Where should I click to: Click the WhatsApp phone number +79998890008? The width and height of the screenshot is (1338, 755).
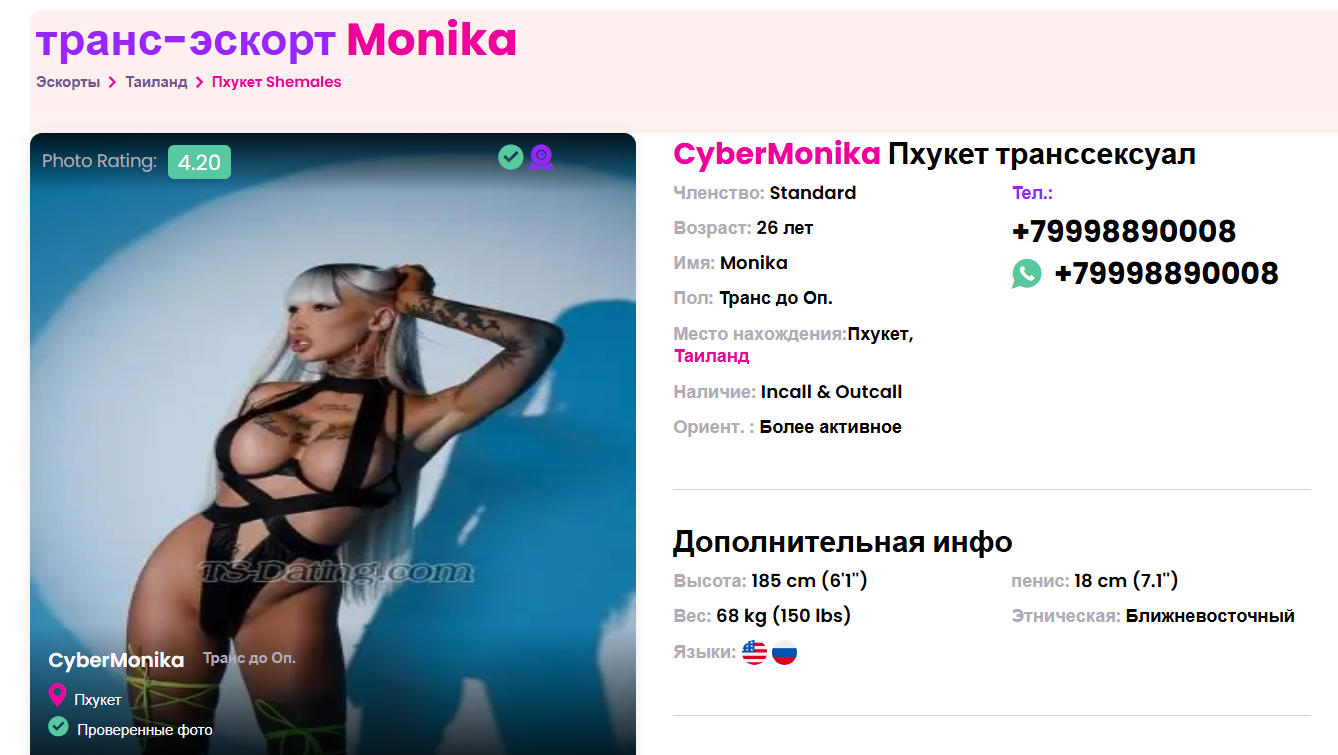(x=1166, y=273)
